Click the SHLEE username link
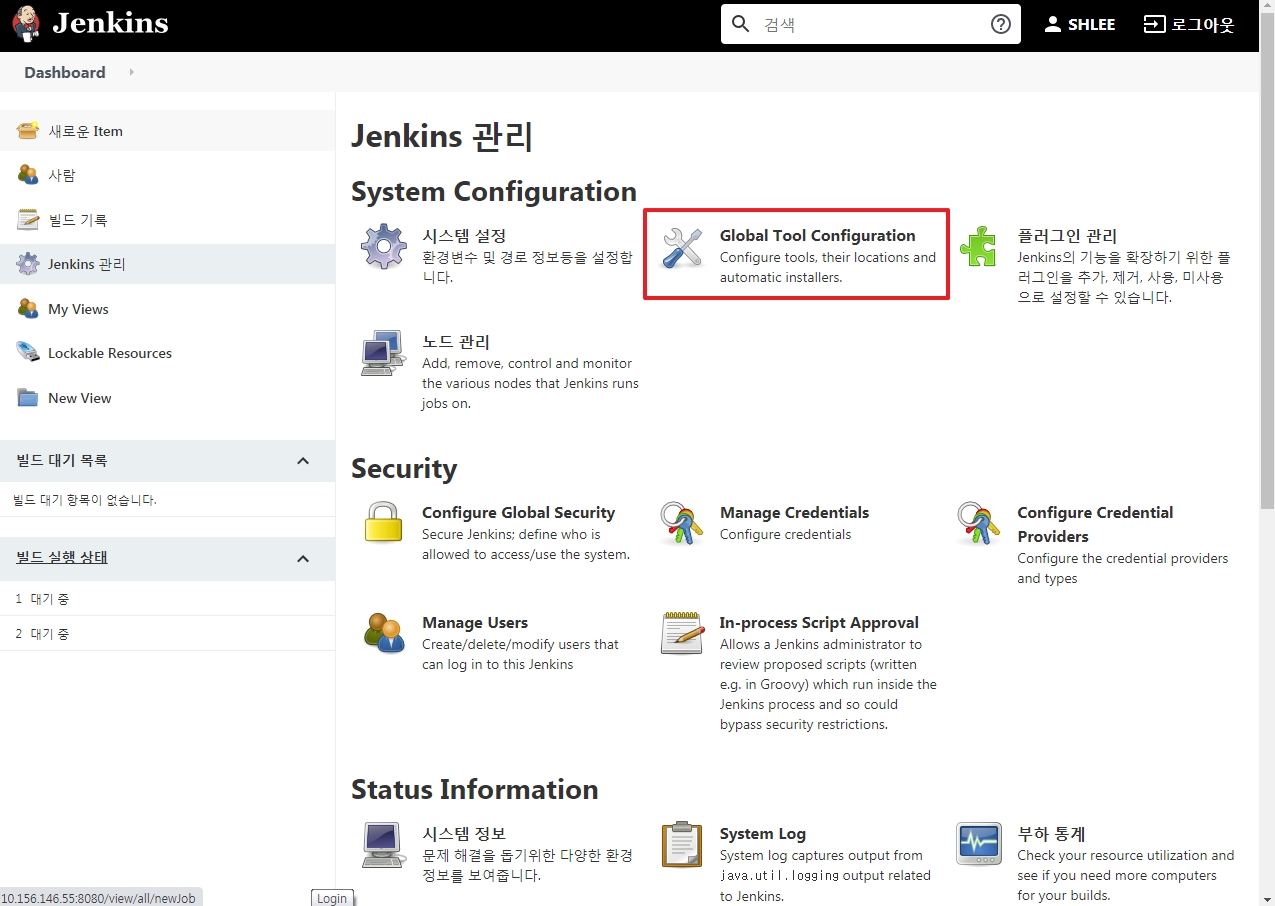1275x906 pixels. 1091,24
